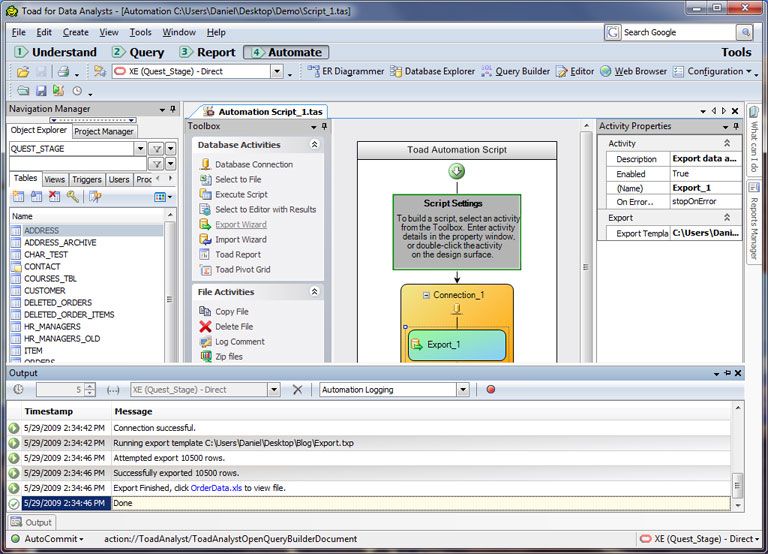Open the Create menu
This screenshot has width=768, height=554.
(x=75, y=32)
